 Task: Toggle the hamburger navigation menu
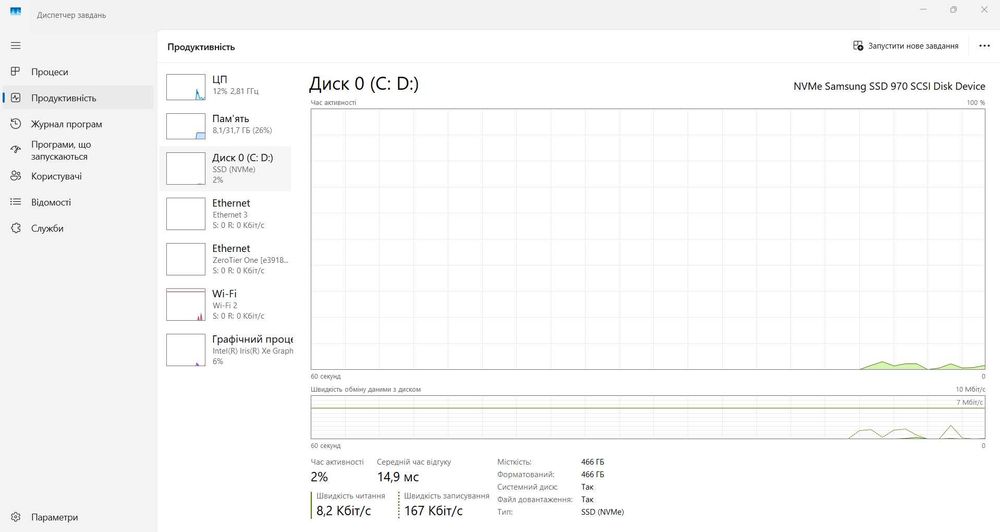click(x=15, y=46)
